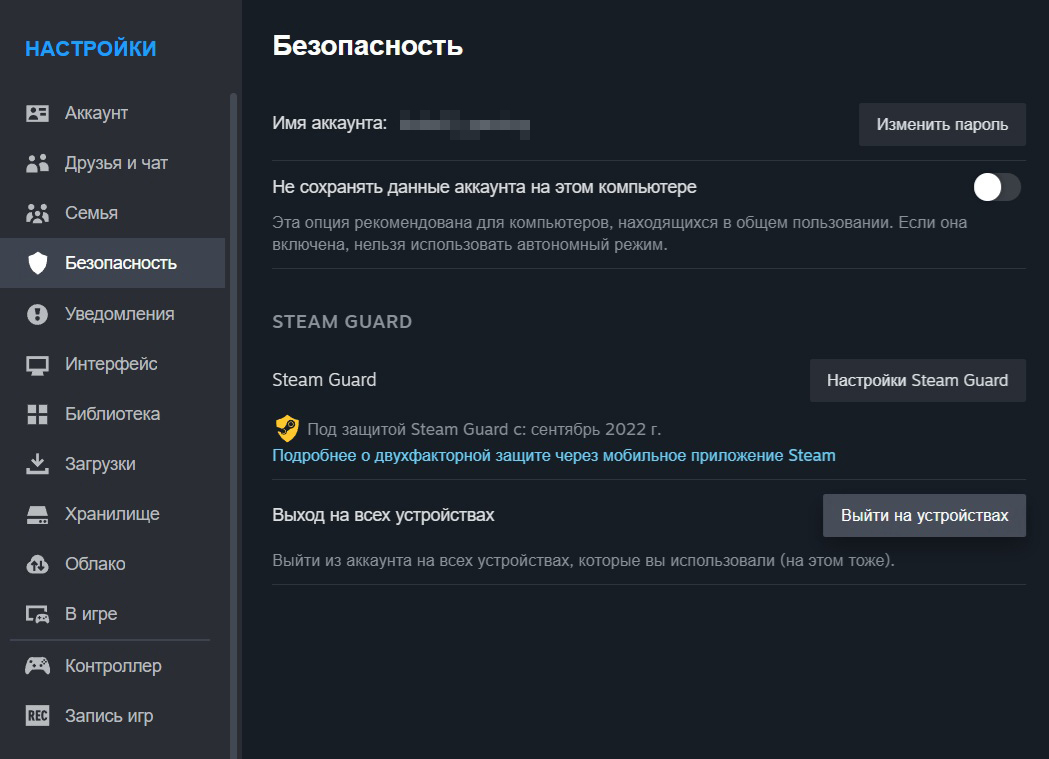Click the Friends and chat people icon
Image resolution: width=1049 pixels, height=759 pixels.
tap(37, 163)
